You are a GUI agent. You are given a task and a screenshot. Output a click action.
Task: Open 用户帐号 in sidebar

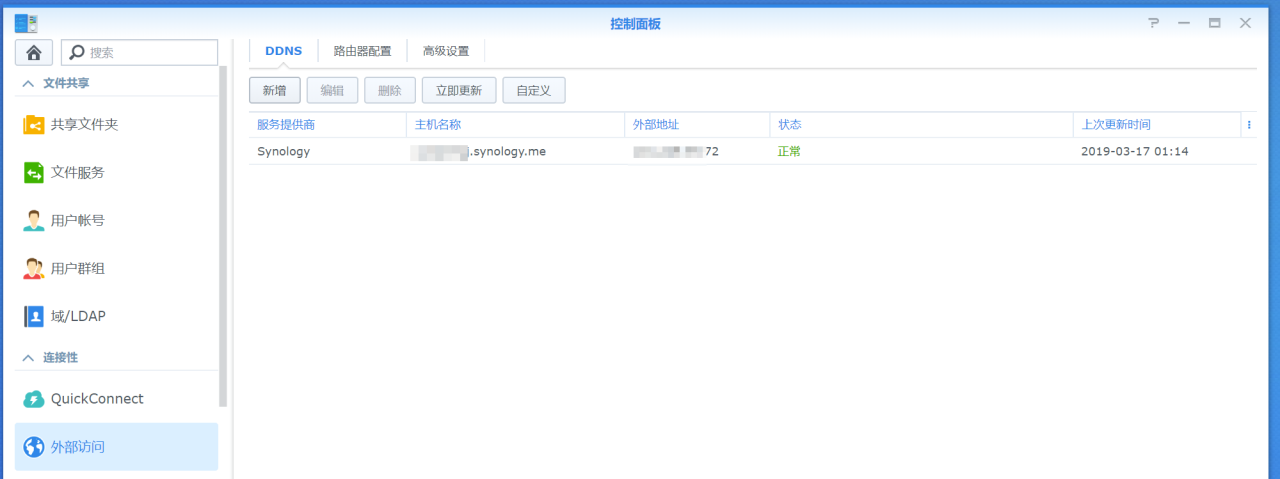point(116,221)
